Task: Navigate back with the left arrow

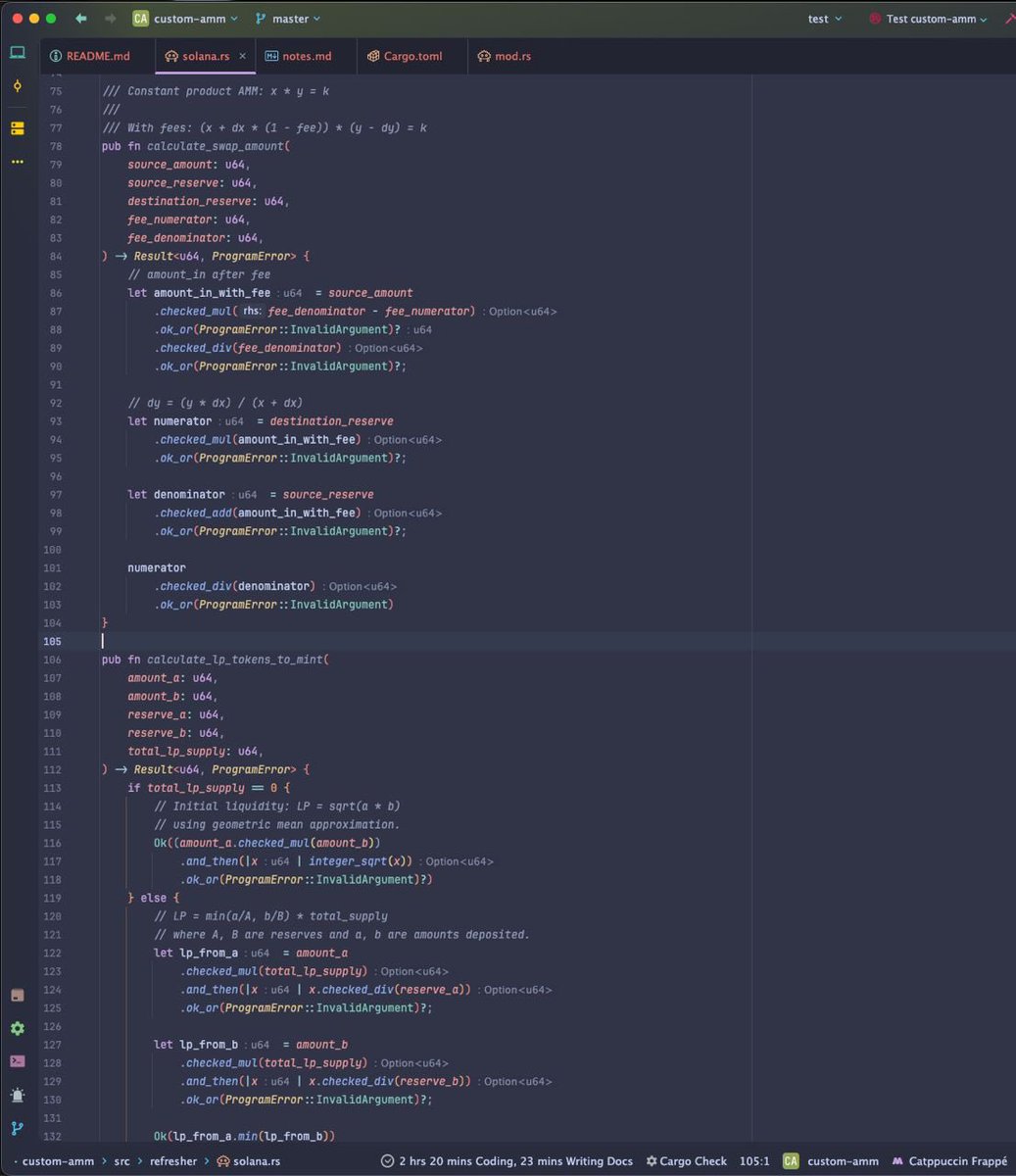Action: coord(80,19)
